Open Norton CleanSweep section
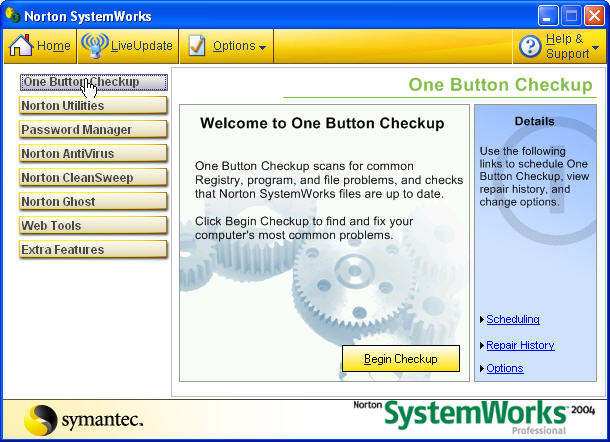The height and width of the screenshot is (442, 610). [93, 178]
